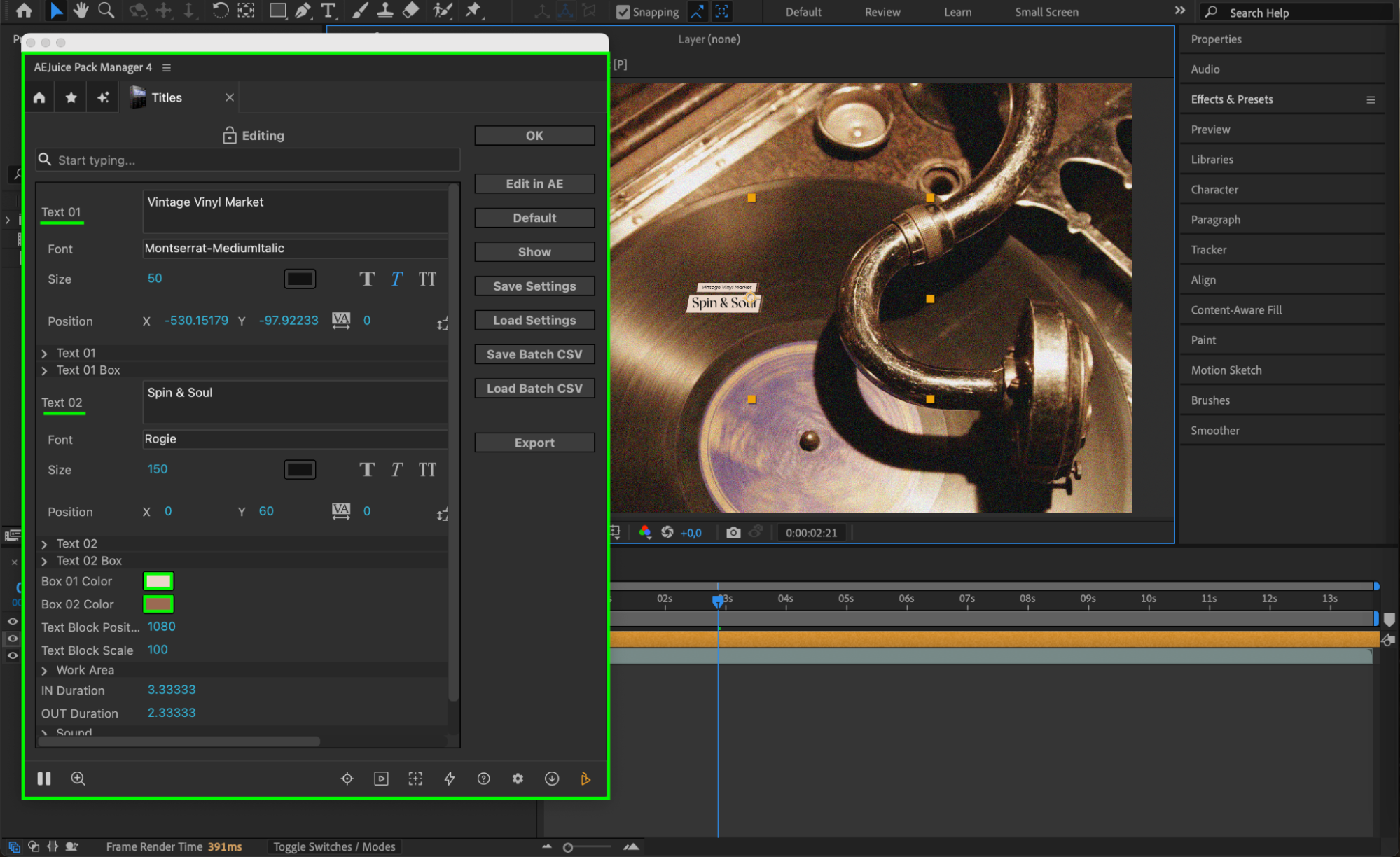1400x857 pixels.
Task: Select the Horizontal Type tool
Action: pyautogui.click(x=328, y=11)
